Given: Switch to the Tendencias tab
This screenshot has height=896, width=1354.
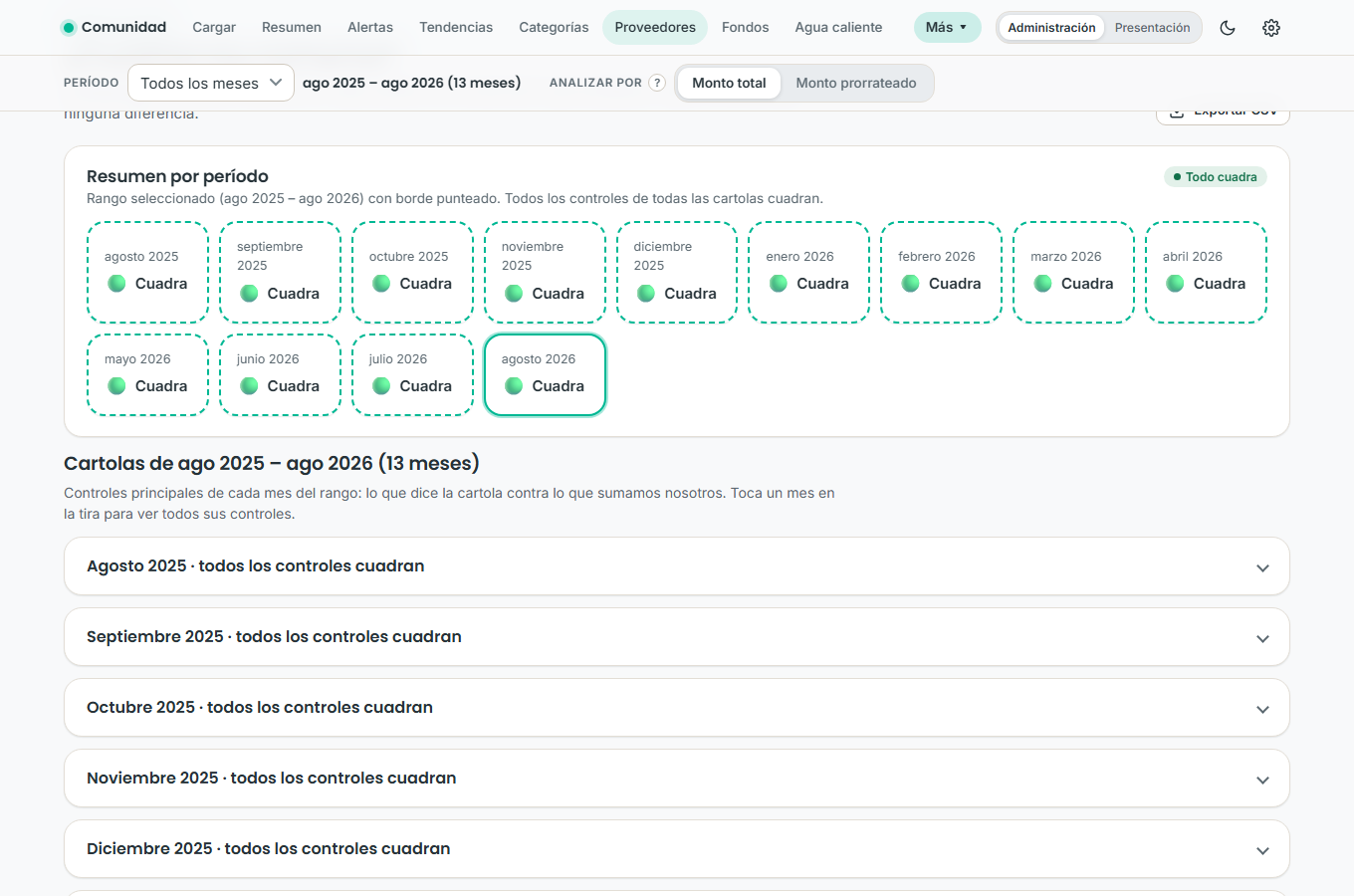Looking at the screenshot, I should click(x=456, y=27).
